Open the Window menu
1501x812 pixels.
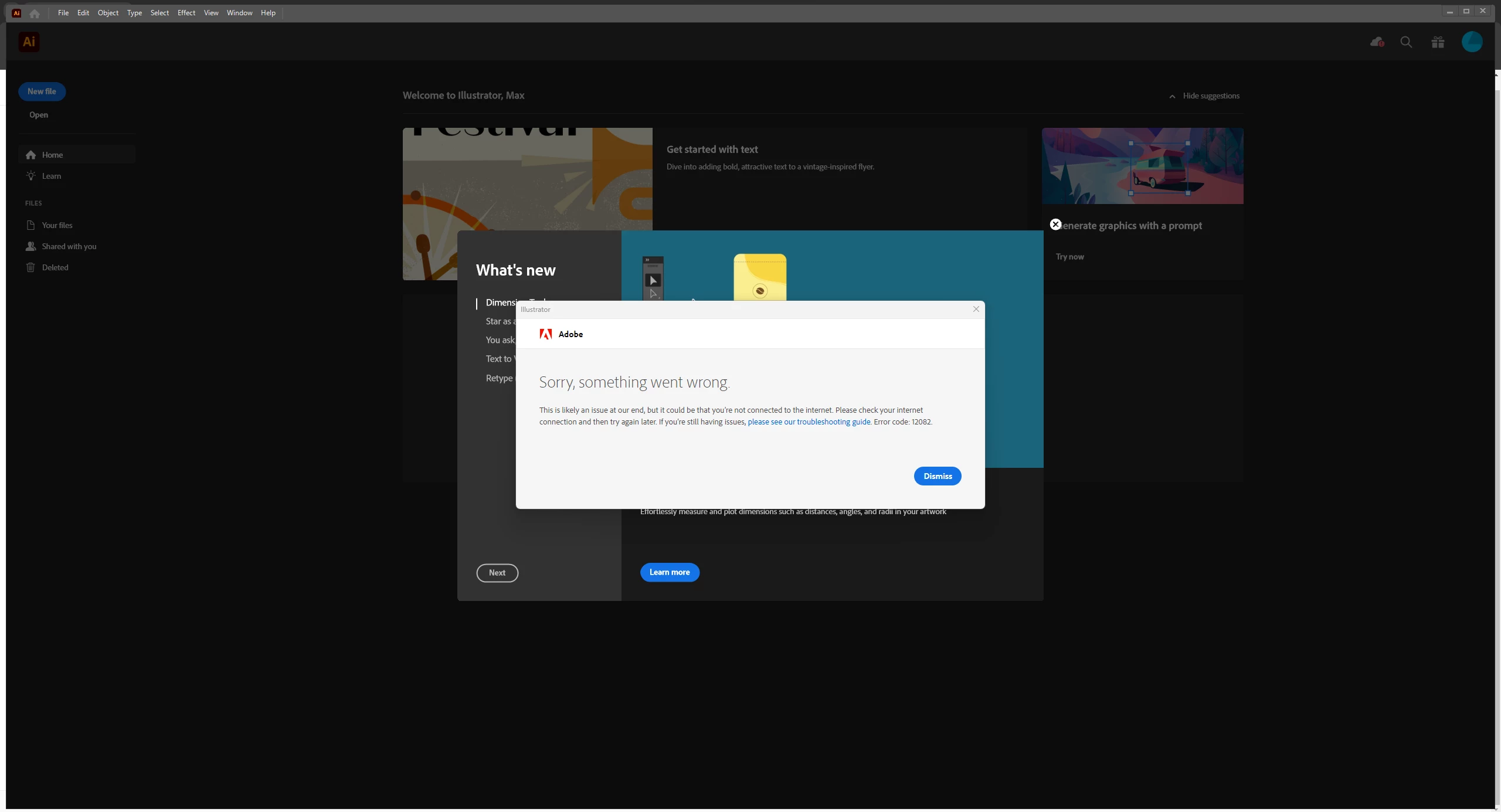[x=239, y=13]
